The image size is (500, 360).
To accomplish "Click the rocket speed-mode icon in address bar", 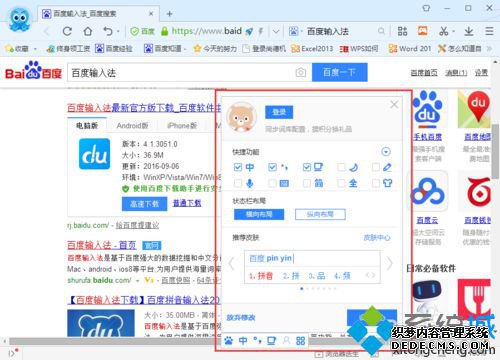I will pyautogui.click(x=249, y=32).
